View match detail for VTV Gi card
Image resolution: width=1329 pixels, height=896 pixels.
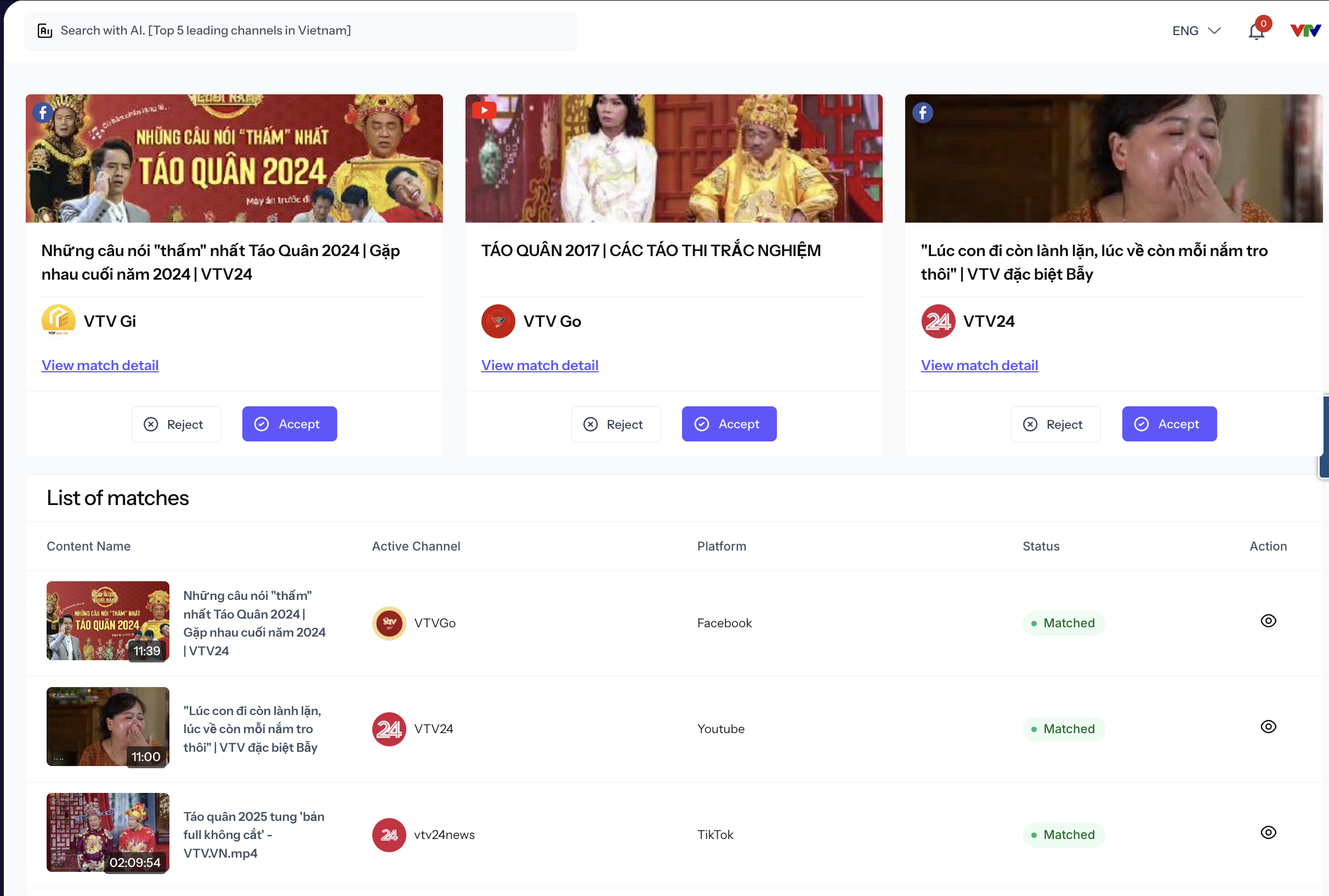tap(100, 366)
